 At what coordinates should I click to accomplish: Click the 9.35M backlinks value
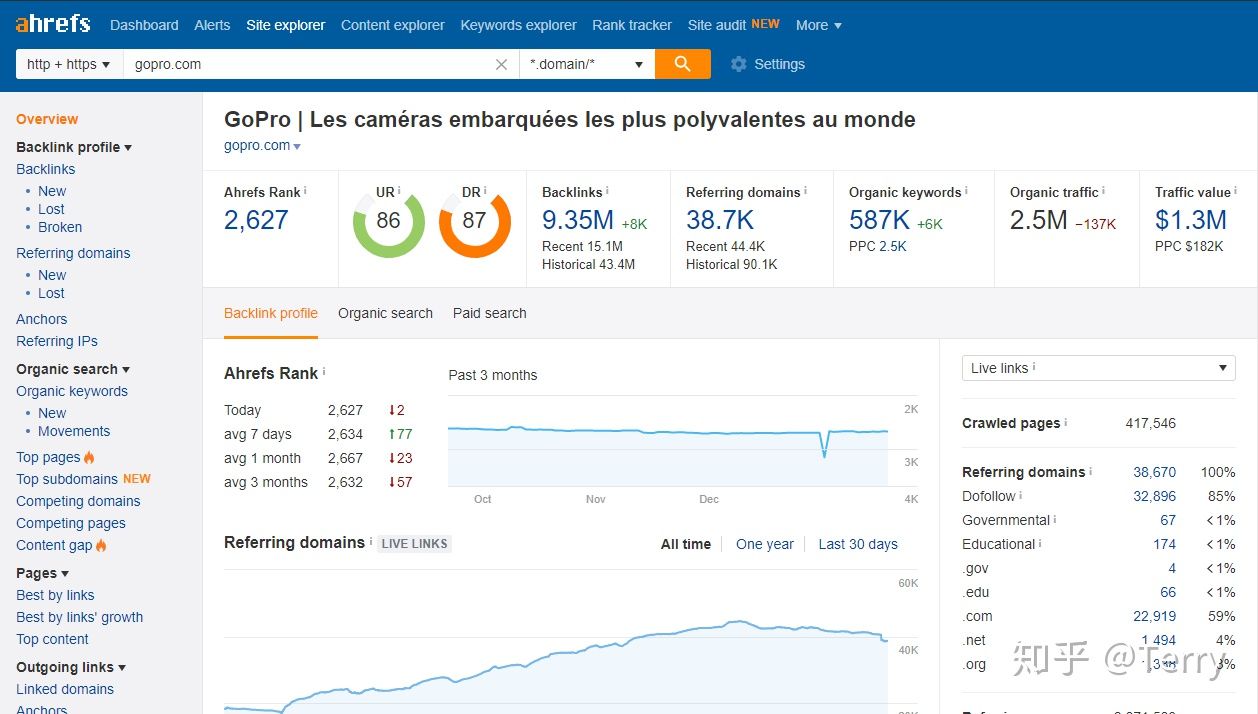(578, 220)
